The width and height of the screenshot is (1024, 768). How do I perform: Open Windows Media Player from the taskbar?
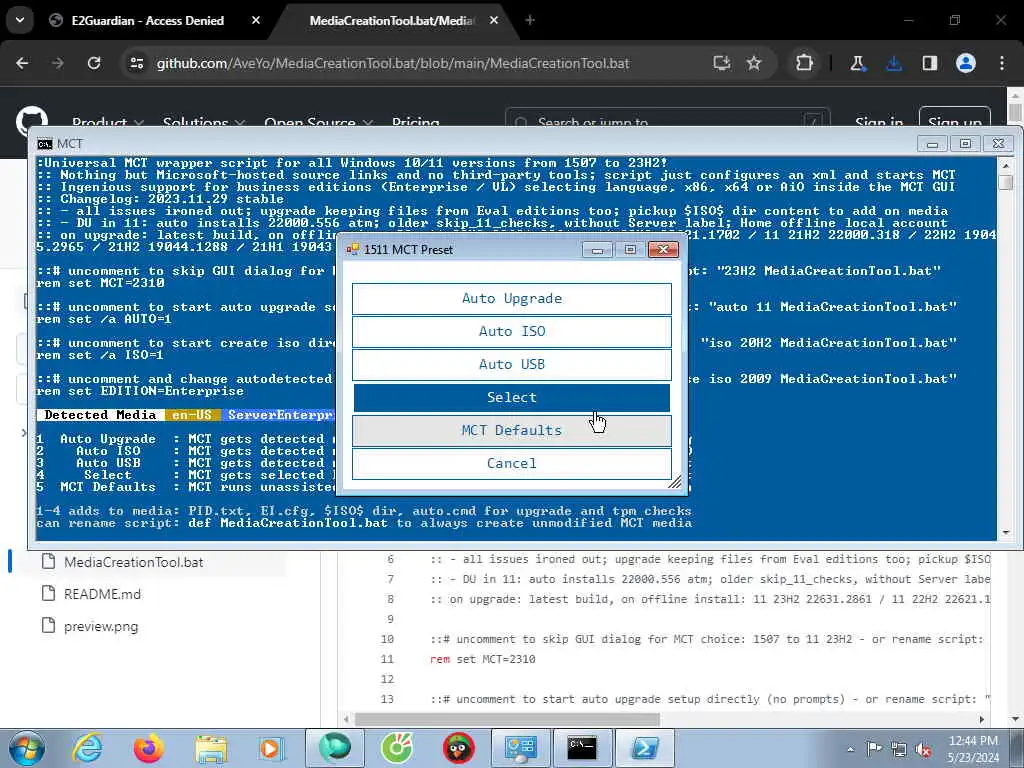(x=270, y=748)
